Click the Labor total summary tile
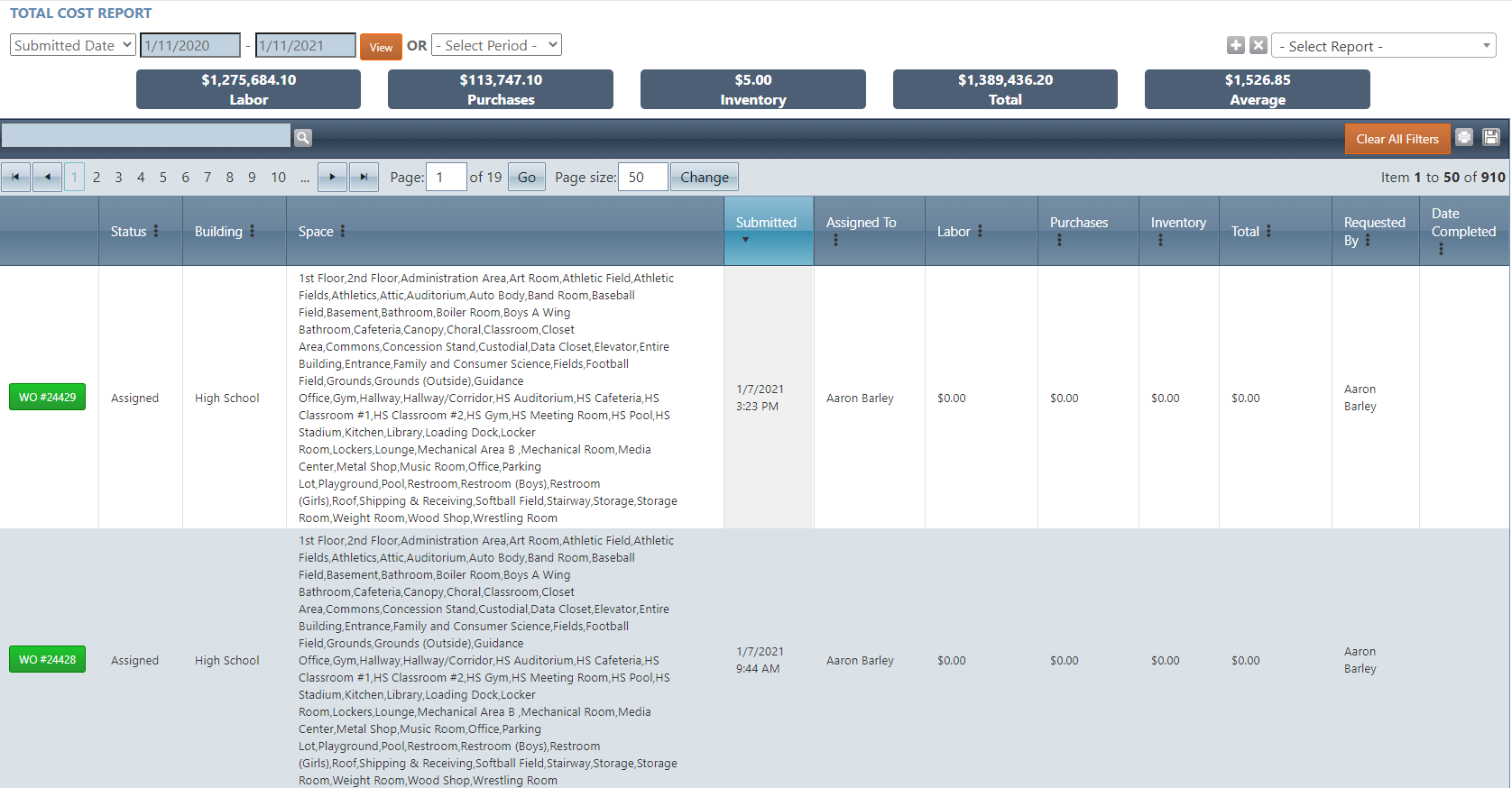 tap(249, 89)
